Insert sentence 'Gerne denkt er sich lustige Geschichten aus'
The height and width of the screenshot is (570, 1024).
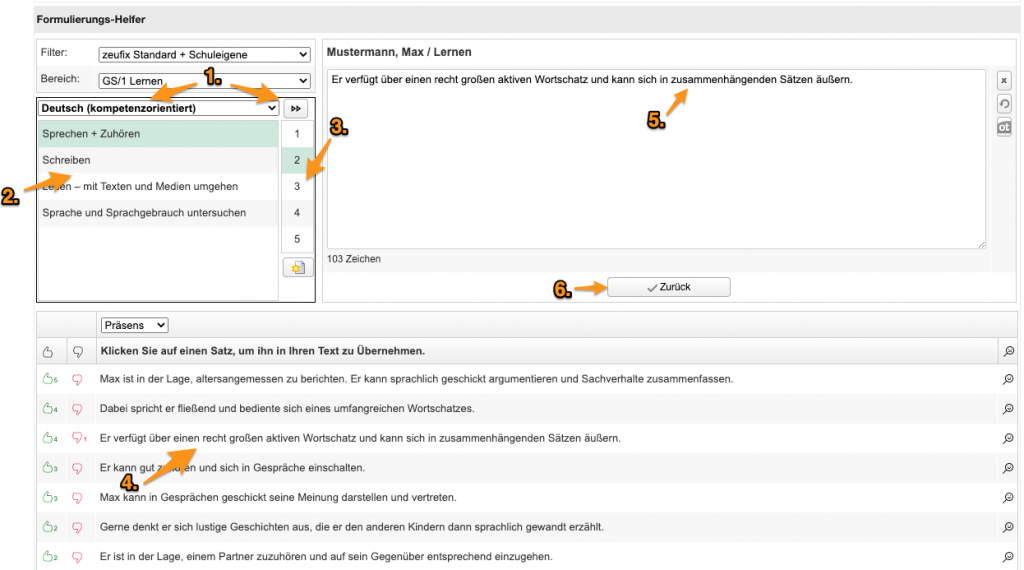point(351,527)
